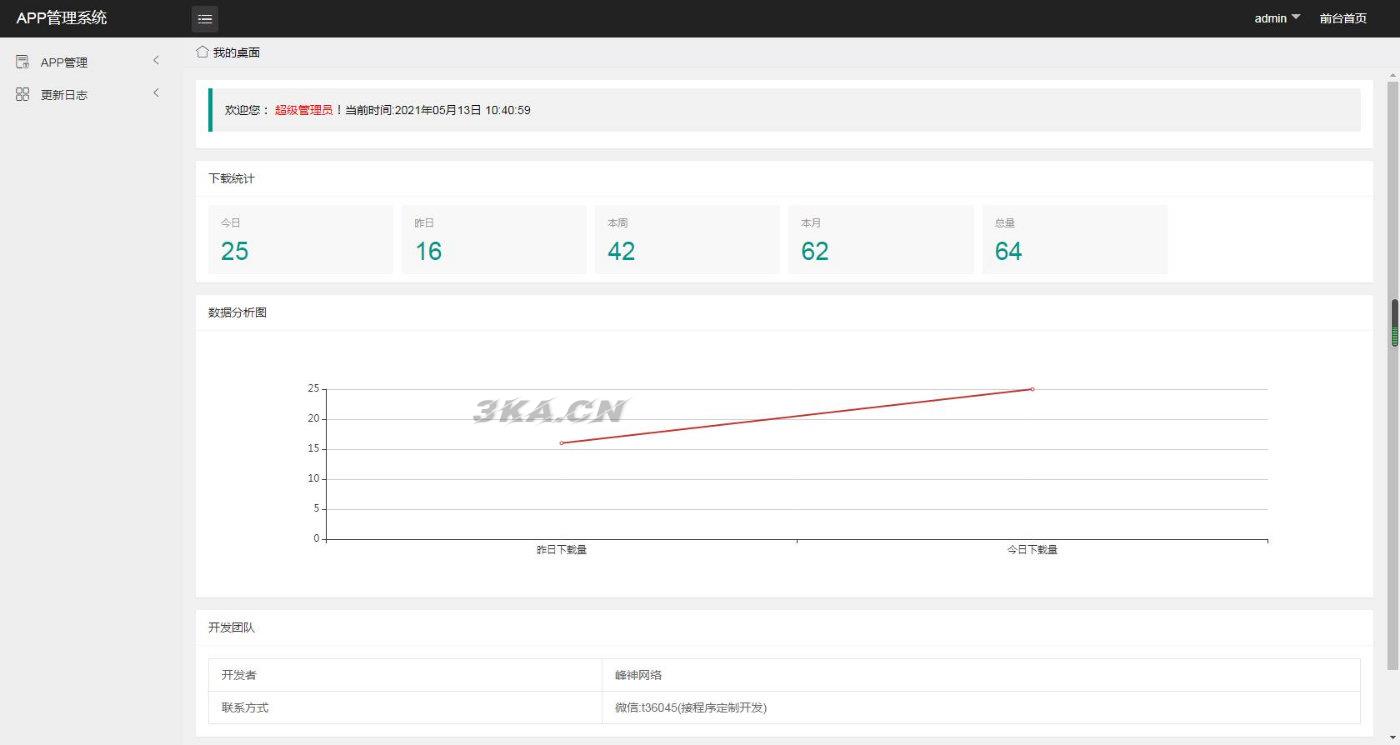
Task: Select the 我的桌面 tab
Action: 236,52
